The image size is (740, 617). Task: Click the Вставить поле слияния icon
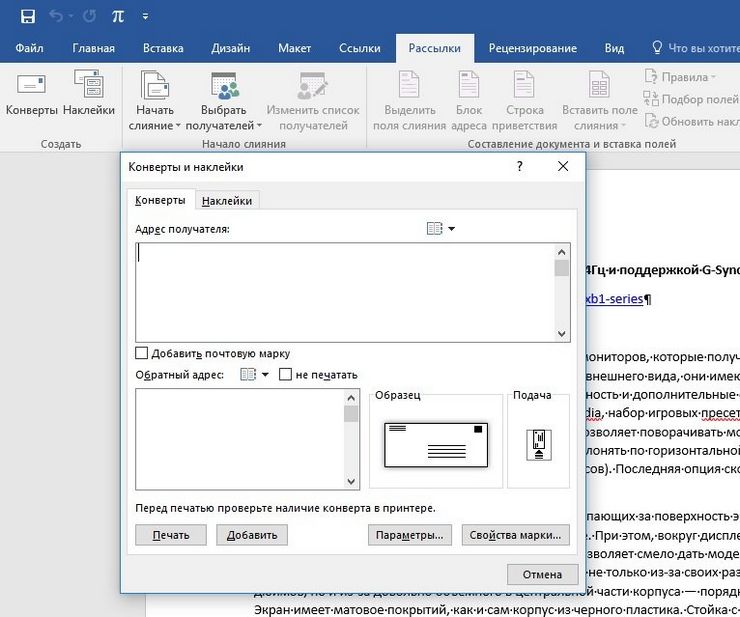pyautogui.click(x=599, y=85)
